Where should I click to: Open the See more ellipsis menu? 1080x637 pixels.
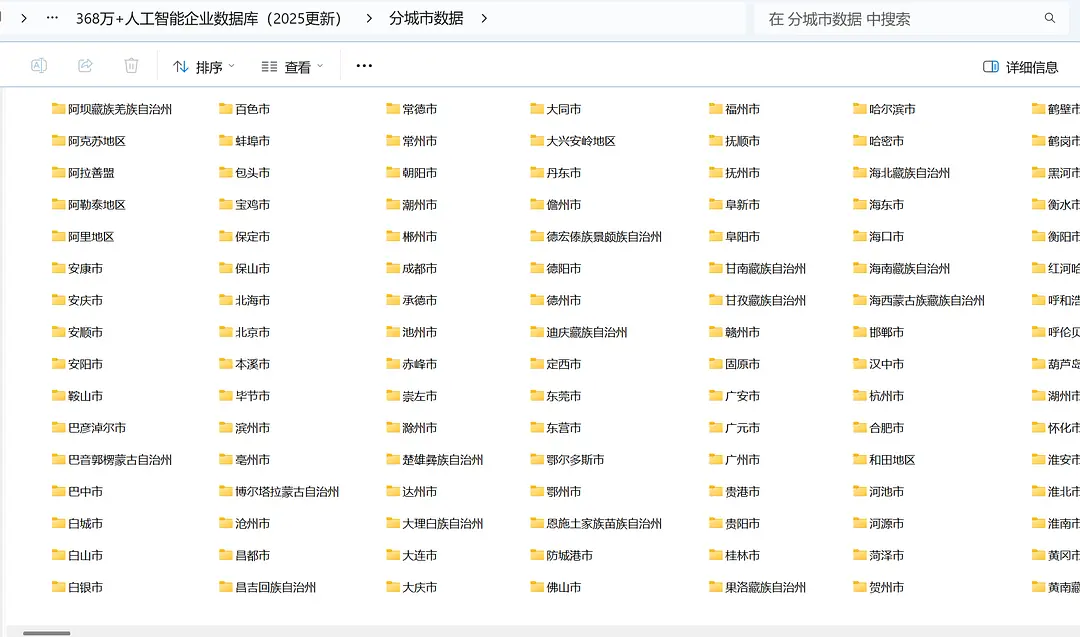(x=364, y=65)
